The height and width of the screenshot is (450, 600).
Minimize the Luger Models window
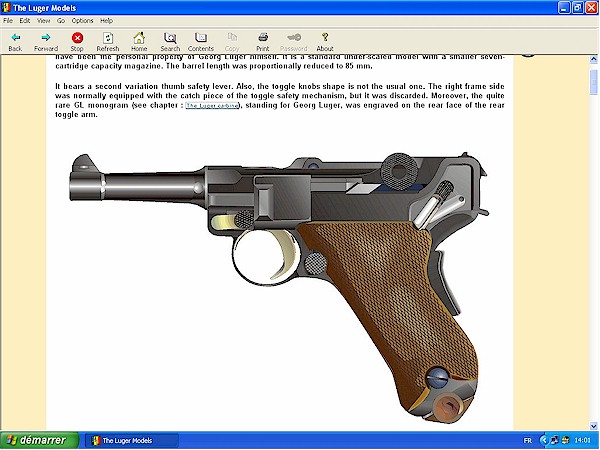click(564, 8)
